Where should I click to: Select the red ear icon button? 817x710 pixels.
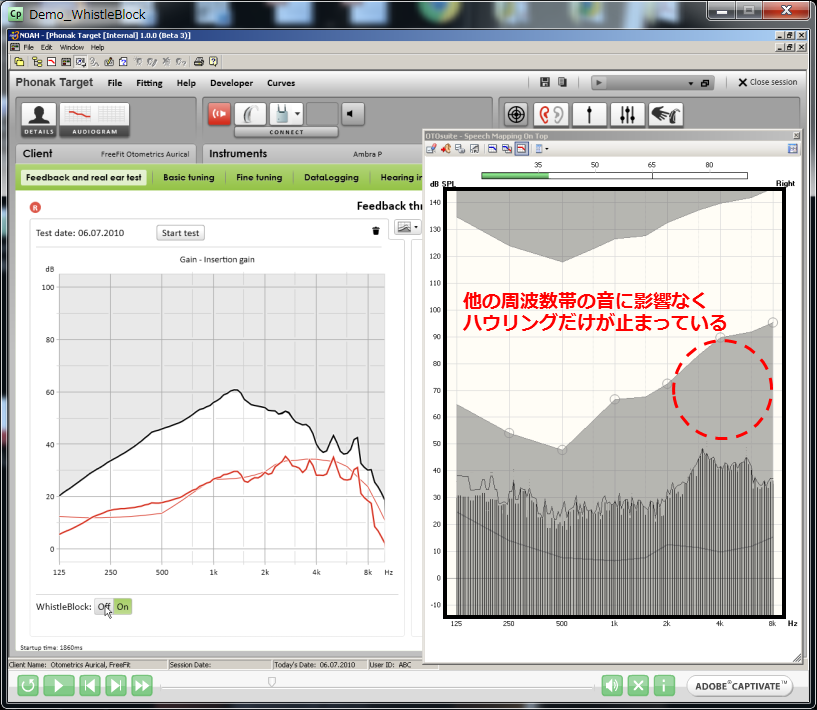coord(552,115)
